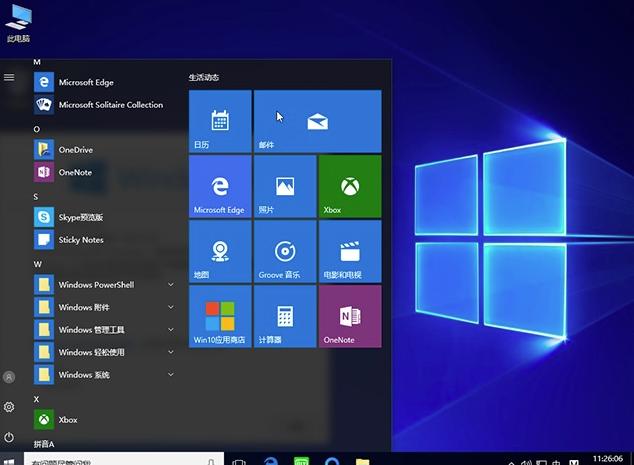634x465 pixels.
Task: Expand the Windows 附件 folder chevron
Action: pos(171,307)
